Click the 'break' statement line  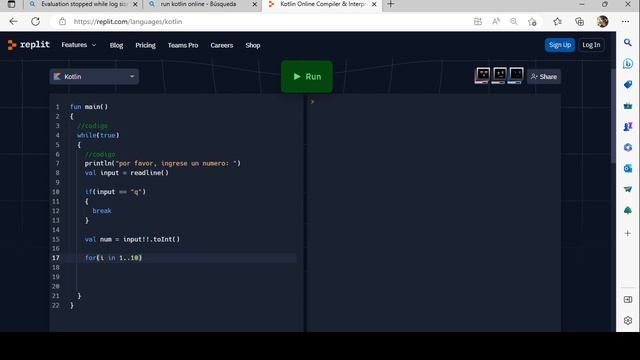point(102,211)
